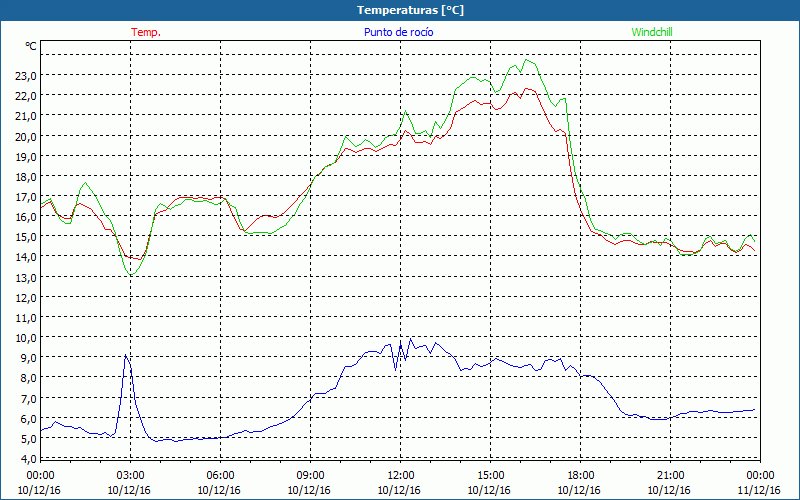The height and width of the screenshot is (500, 800).
Task: Click the blue Punto de rocío legend label
Action: [x=398, y=32]
